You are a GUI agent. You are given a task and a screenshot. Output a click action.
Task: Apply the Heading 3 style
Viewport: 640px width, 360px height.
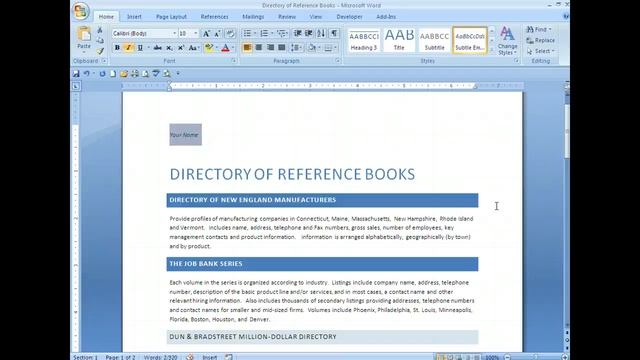363,40
